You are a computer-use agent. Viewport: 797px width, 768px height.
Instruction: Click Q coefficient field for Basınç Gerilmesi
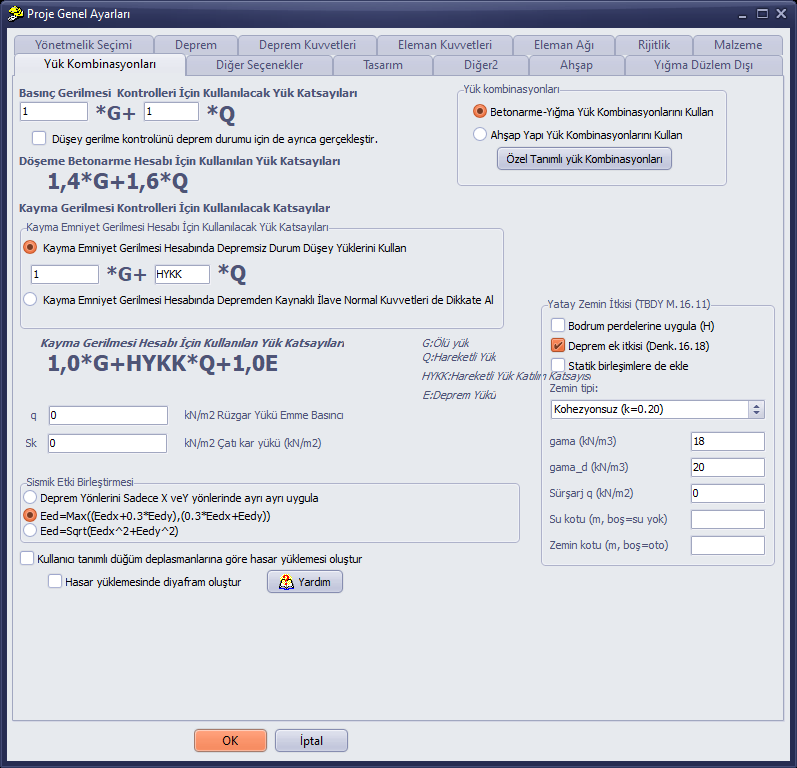[171, 111]
